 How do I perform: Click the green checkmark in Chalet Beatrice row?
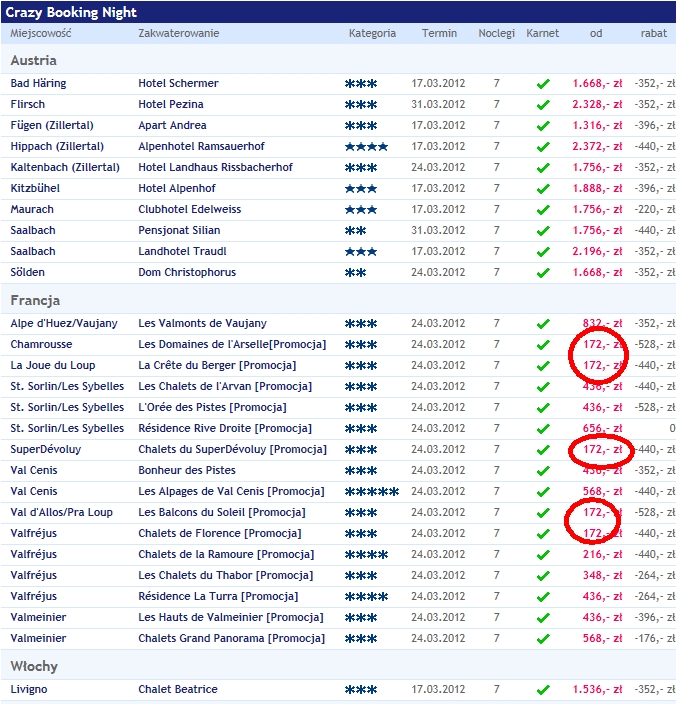pos(543,690)
